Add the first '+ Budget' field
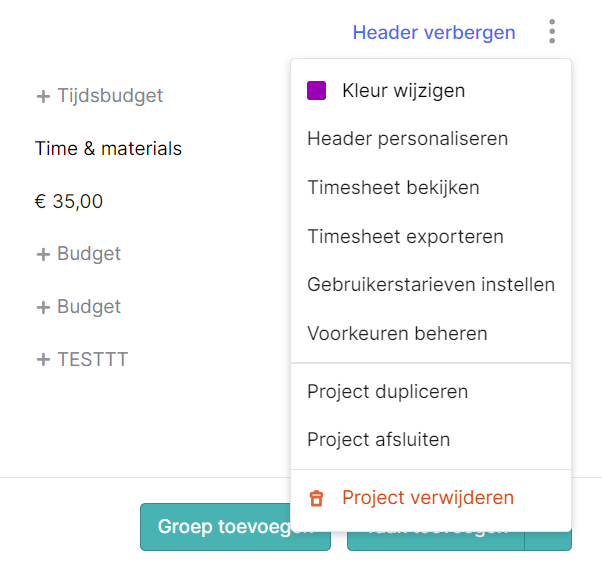The width and height of the screenshot is (602, 562). tap(79, 254)
